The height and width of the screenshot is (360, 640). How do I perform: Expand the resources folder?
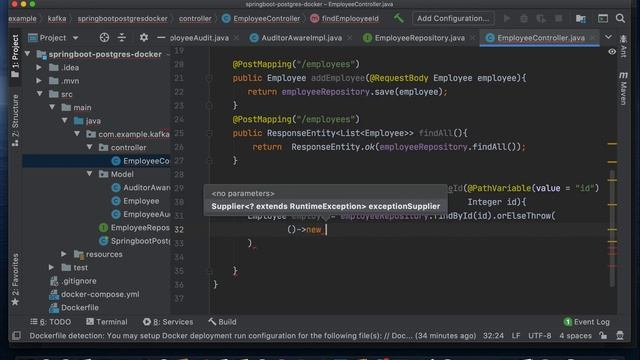click(64, 254)
